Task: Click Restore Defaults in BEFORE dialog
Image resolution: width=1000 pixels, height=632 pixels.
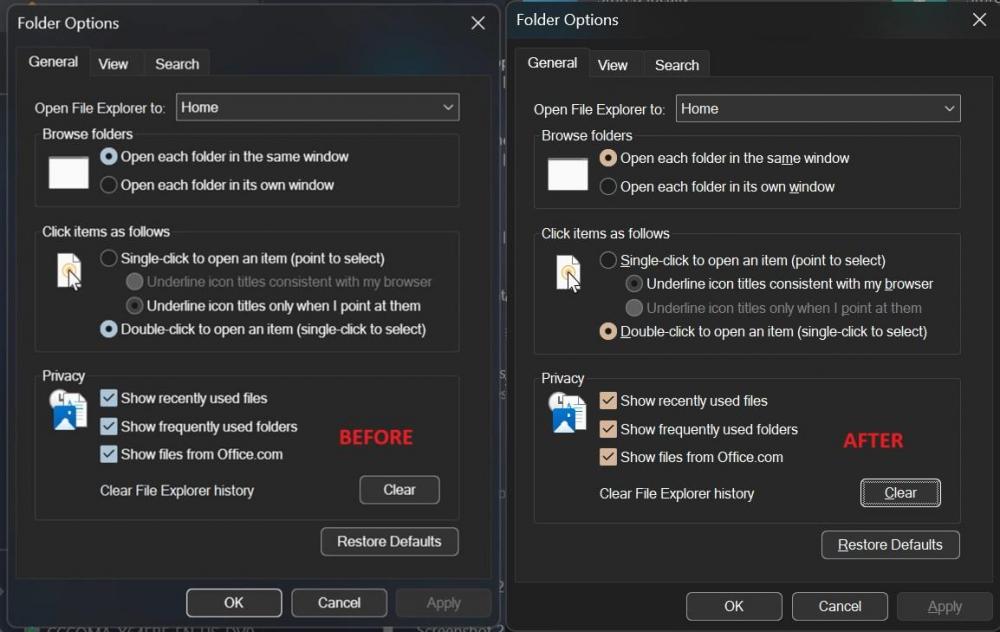Action: pyautogui.click(x=389, y=541)
